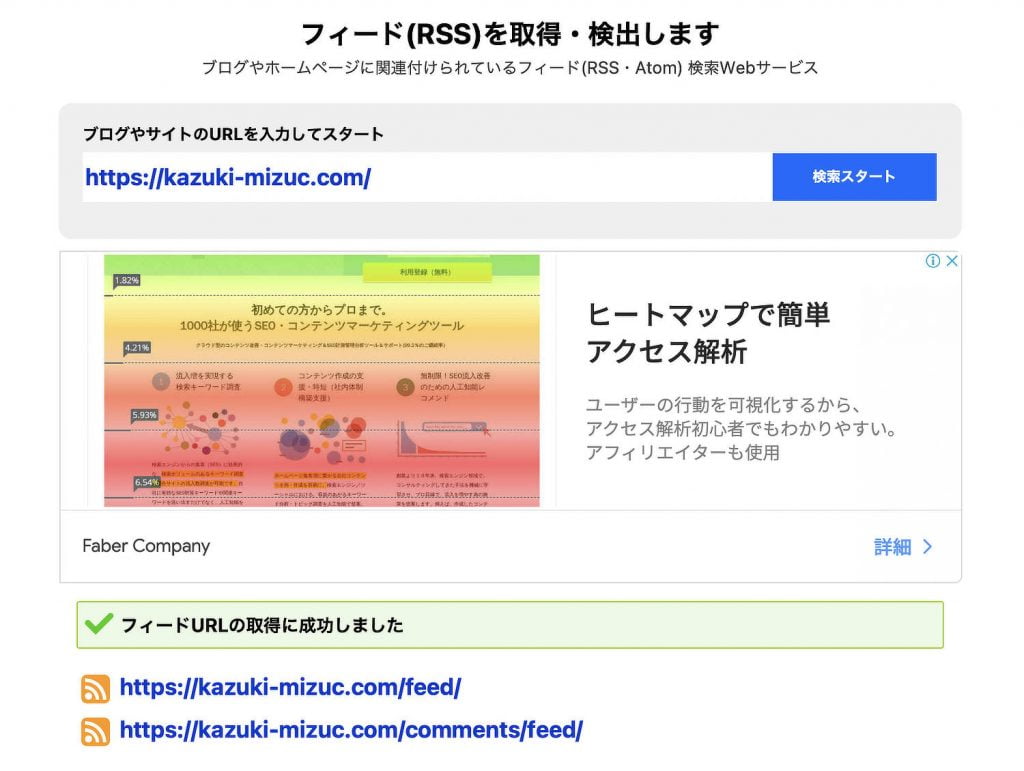Click numbered circle 2 for コンテンツ作成の支援

click(284, 386)
